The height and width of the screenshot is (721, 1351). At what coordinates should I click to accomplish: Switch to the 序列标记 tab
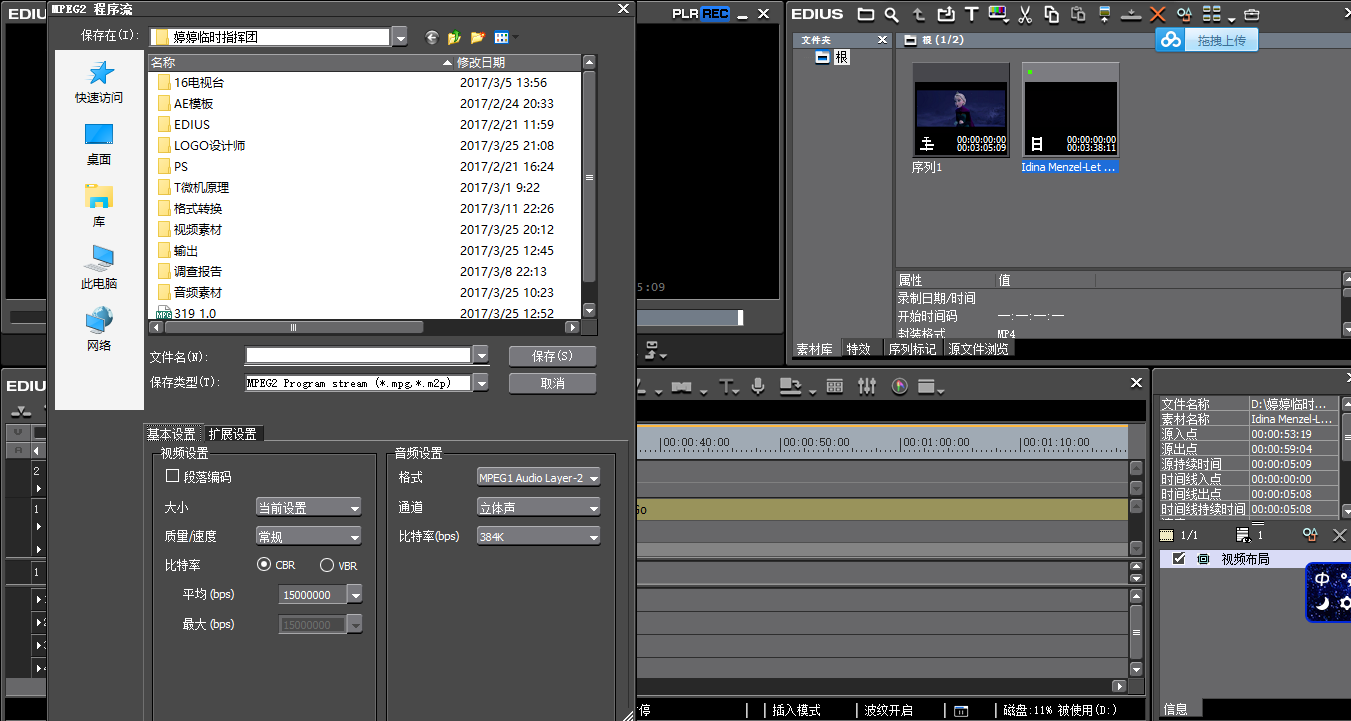[x=912, y=349]
